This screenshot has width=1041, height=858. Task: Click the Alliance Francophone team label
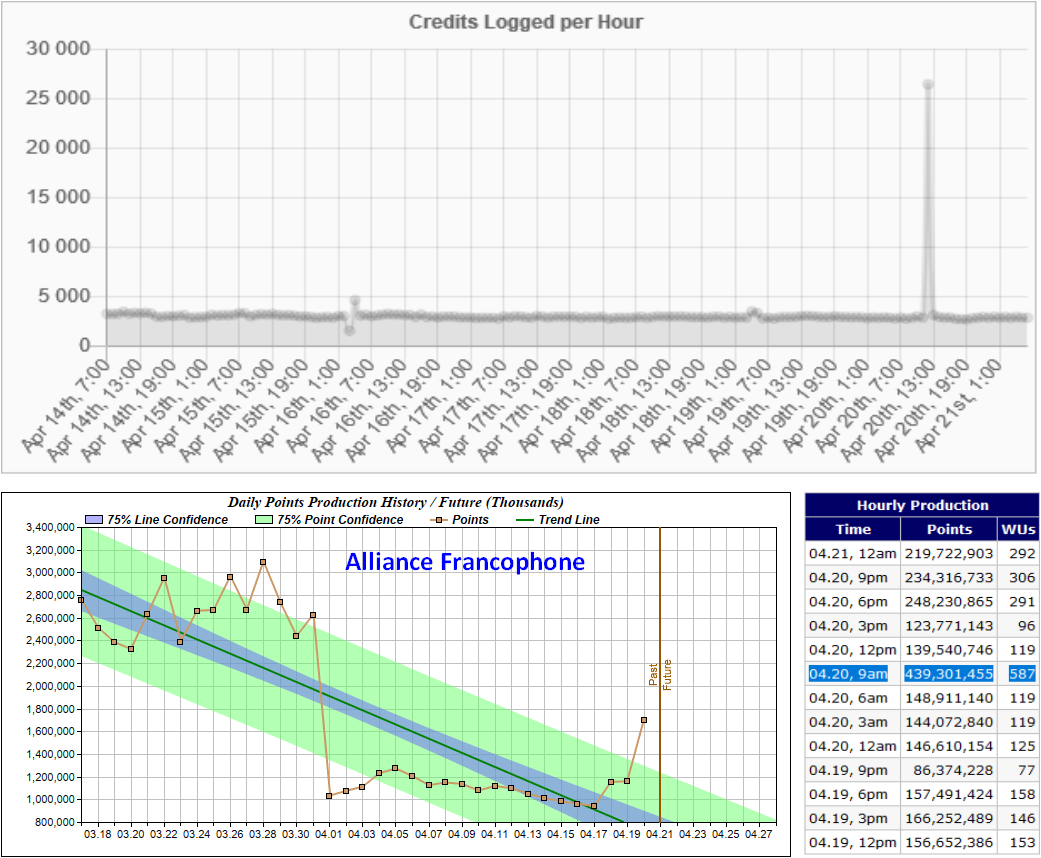coord(465,562)
